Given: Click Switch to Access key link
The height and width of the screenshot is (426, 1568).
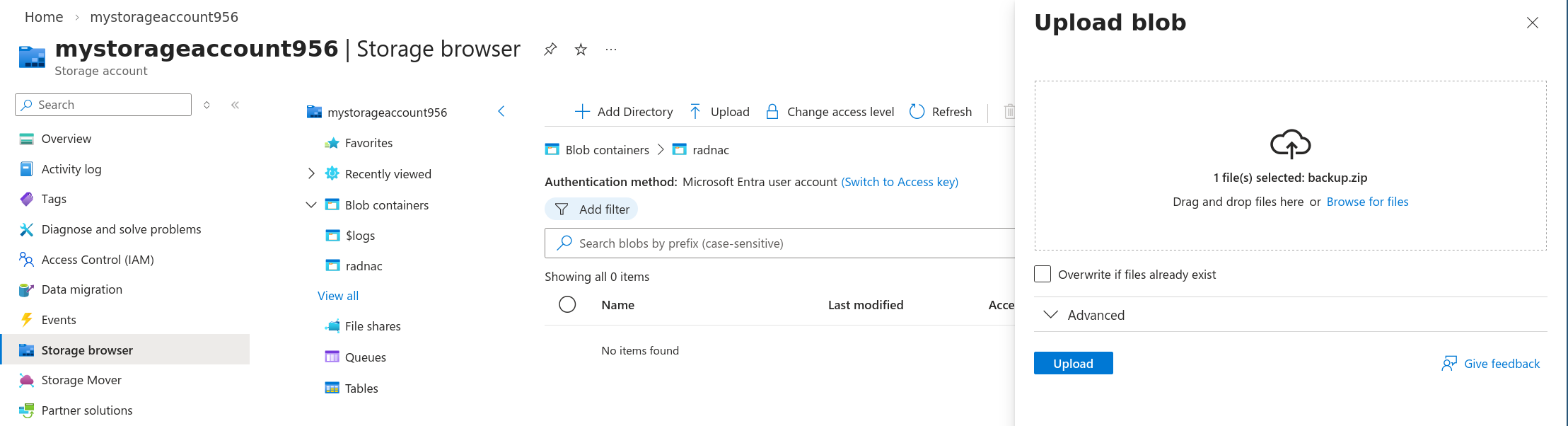Looking at the screenshot, I should tap(900, 182).
